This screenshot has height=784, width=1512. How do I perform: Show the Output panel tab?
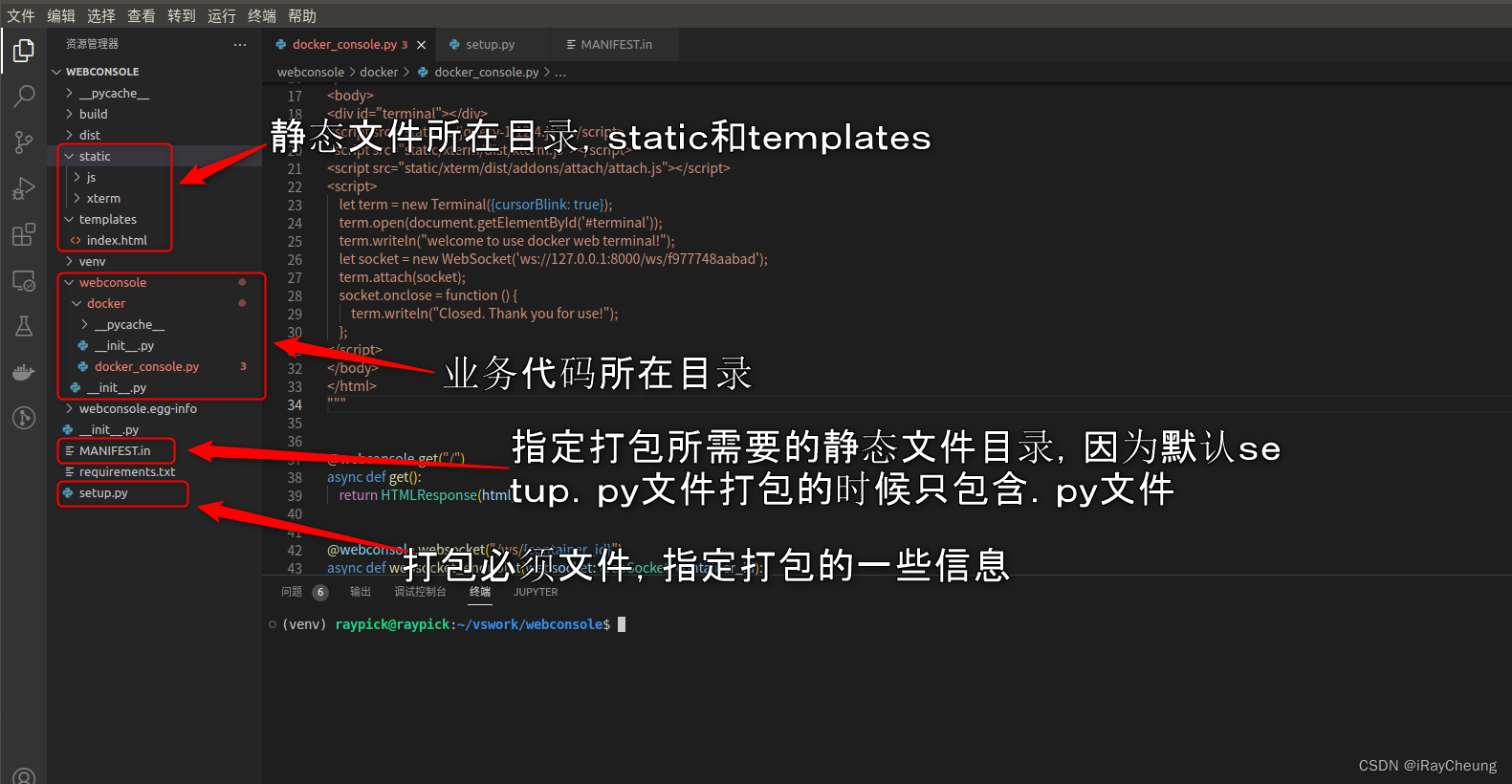(361, 592)
